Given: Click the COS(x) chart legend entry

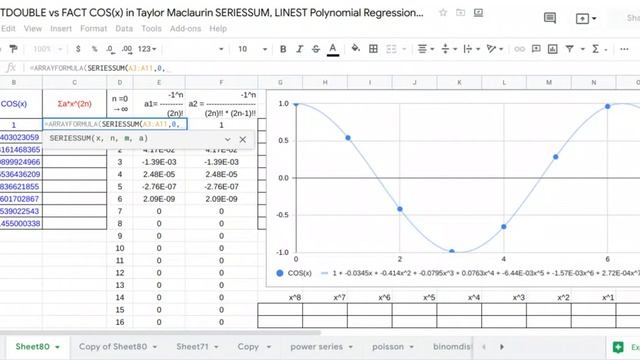Looking at the screenshot, I should coord(294,273).
